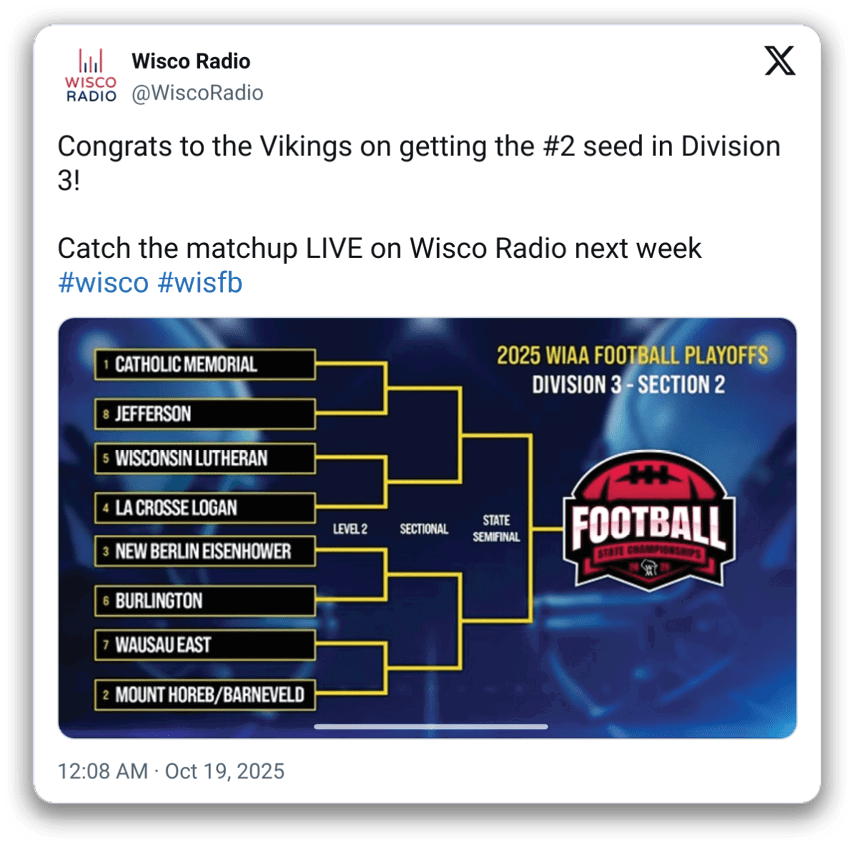Click the Sectional round label

[x=424, y=528]
